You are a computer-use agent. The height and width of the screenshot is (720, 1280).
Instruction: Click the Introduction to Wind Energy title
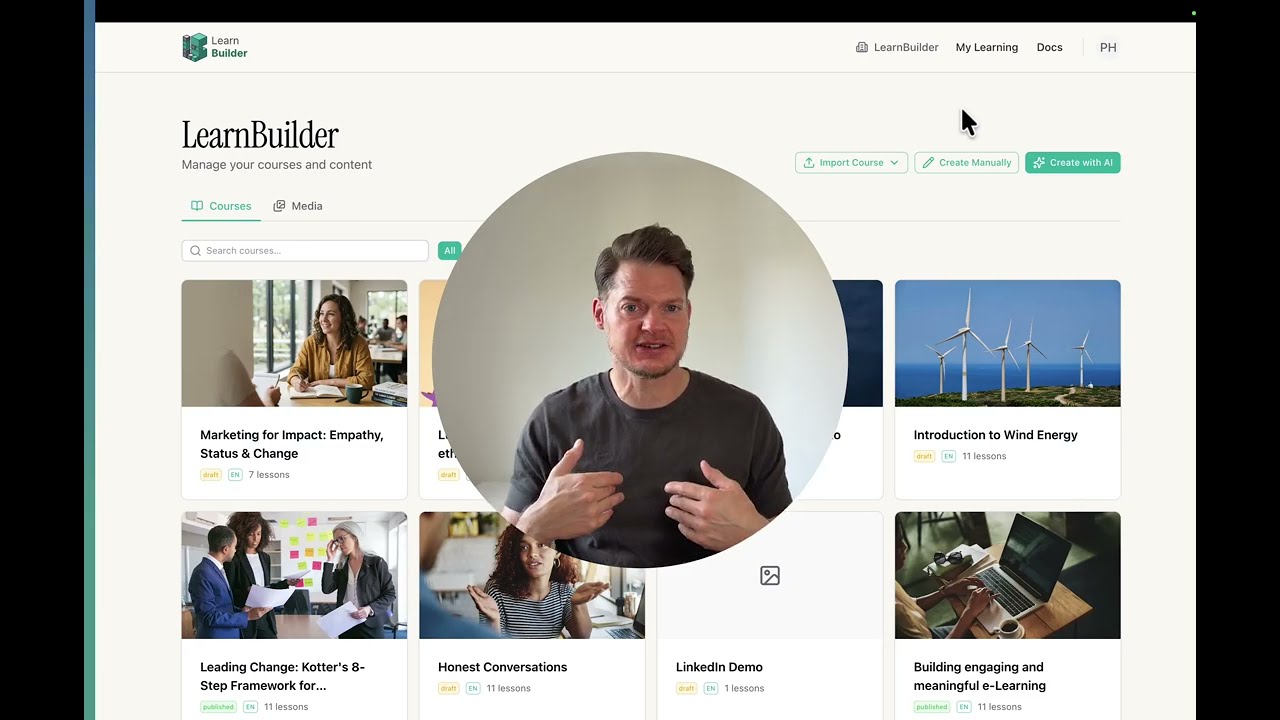tap(995, 435)
